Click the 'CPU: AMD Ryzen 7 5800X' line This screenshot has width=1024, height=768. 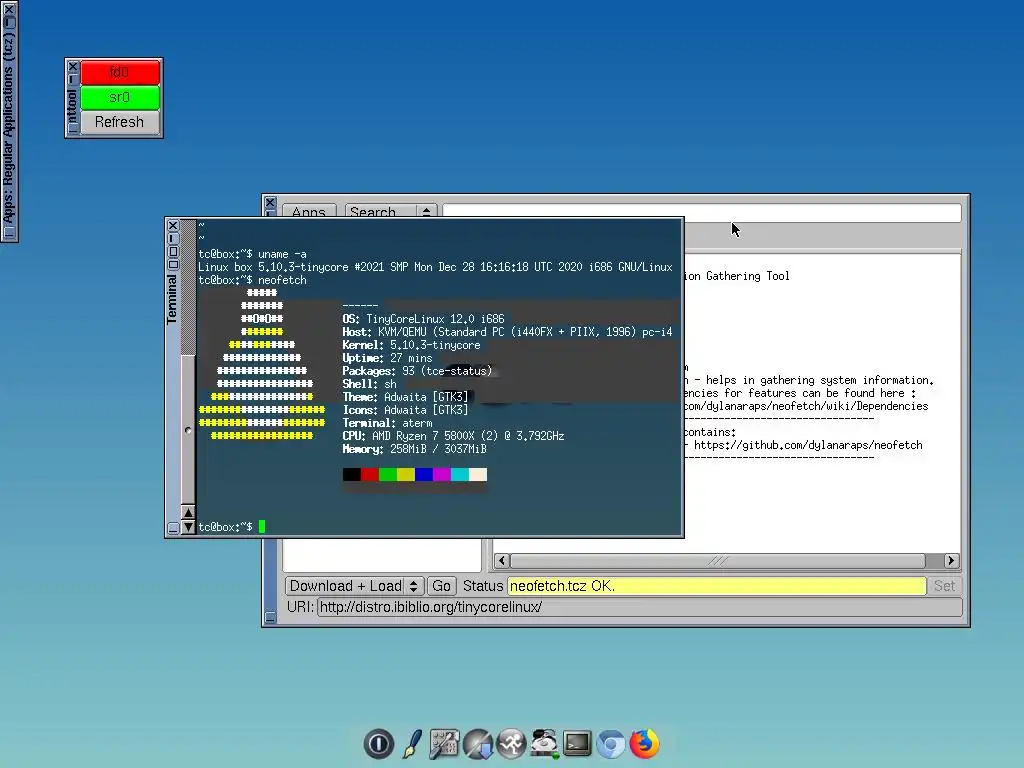453,436
